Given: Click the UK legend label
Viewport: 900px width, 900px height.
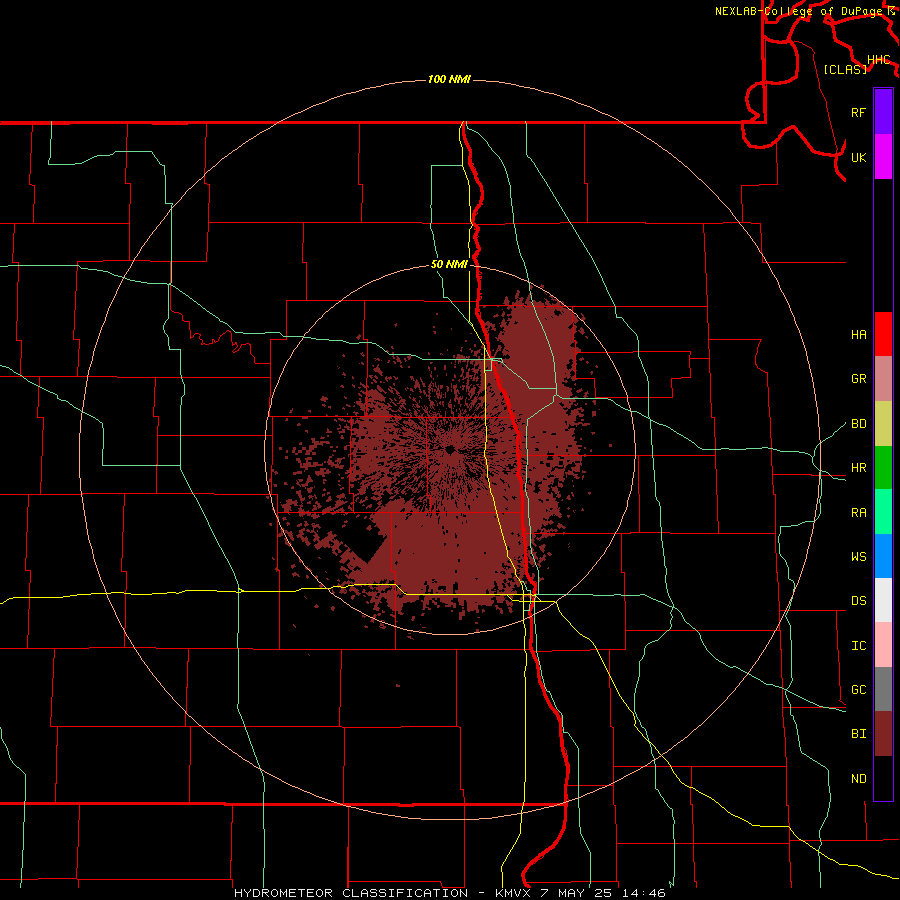Looking at the screenshot, I should point(858,157).
